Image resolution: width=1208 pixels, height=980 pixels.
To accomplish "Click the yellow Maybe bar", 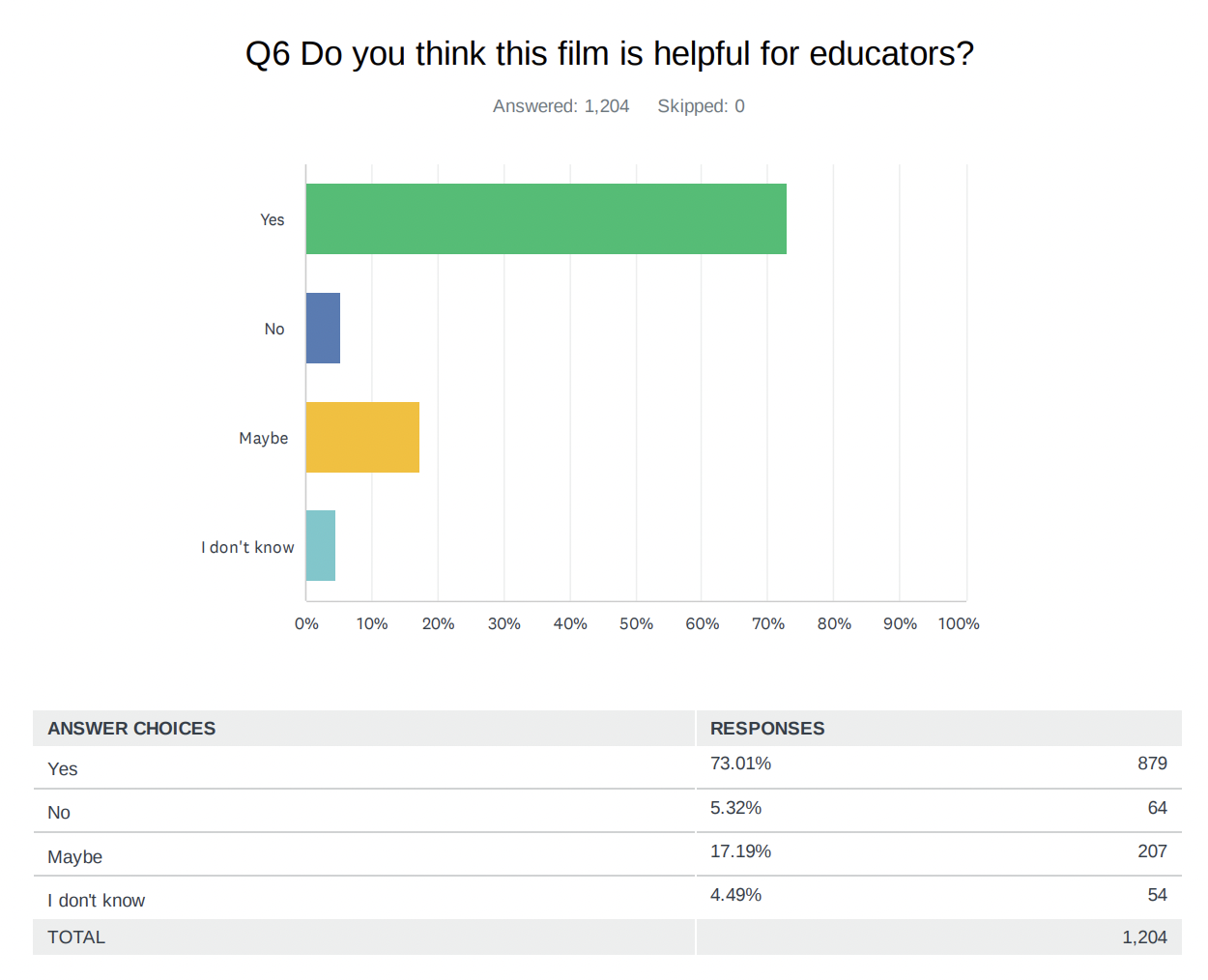I will point(362,438).
